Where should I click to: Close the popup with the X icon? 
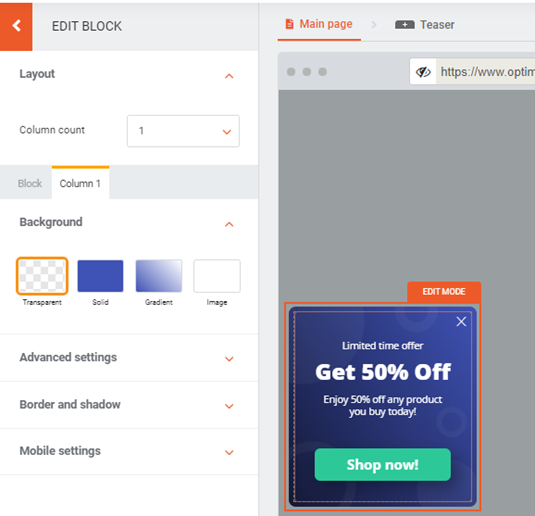(x=461, y=321)
